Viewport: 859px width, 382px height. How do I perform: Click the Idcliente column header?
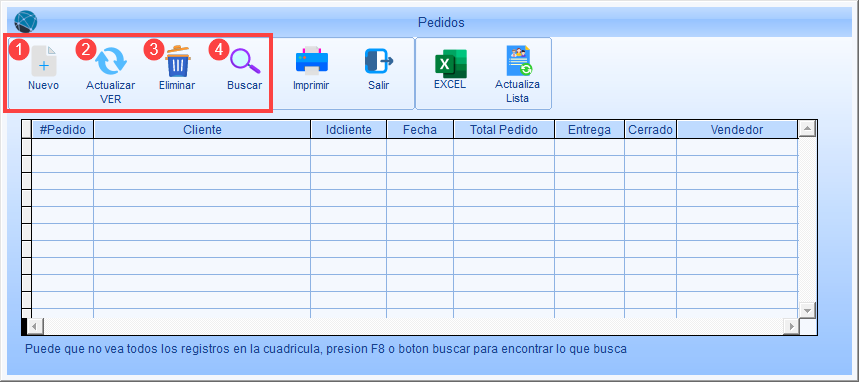pyautogui.click(x=348, y=130)
